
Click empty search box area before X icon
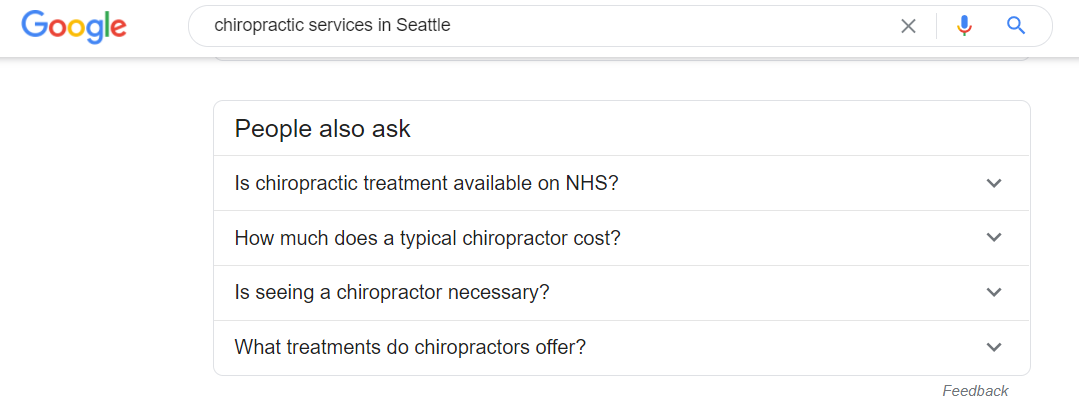tap(674, 26)
